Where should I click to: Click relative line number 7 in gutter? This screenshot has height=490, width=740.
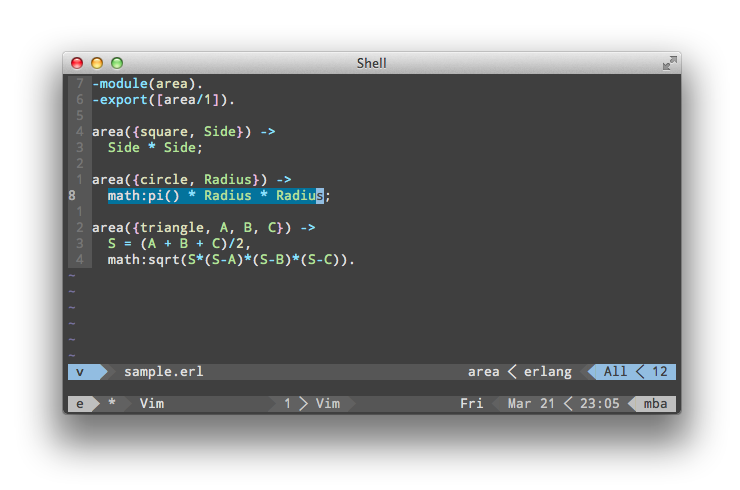click(x=80, y=84)
